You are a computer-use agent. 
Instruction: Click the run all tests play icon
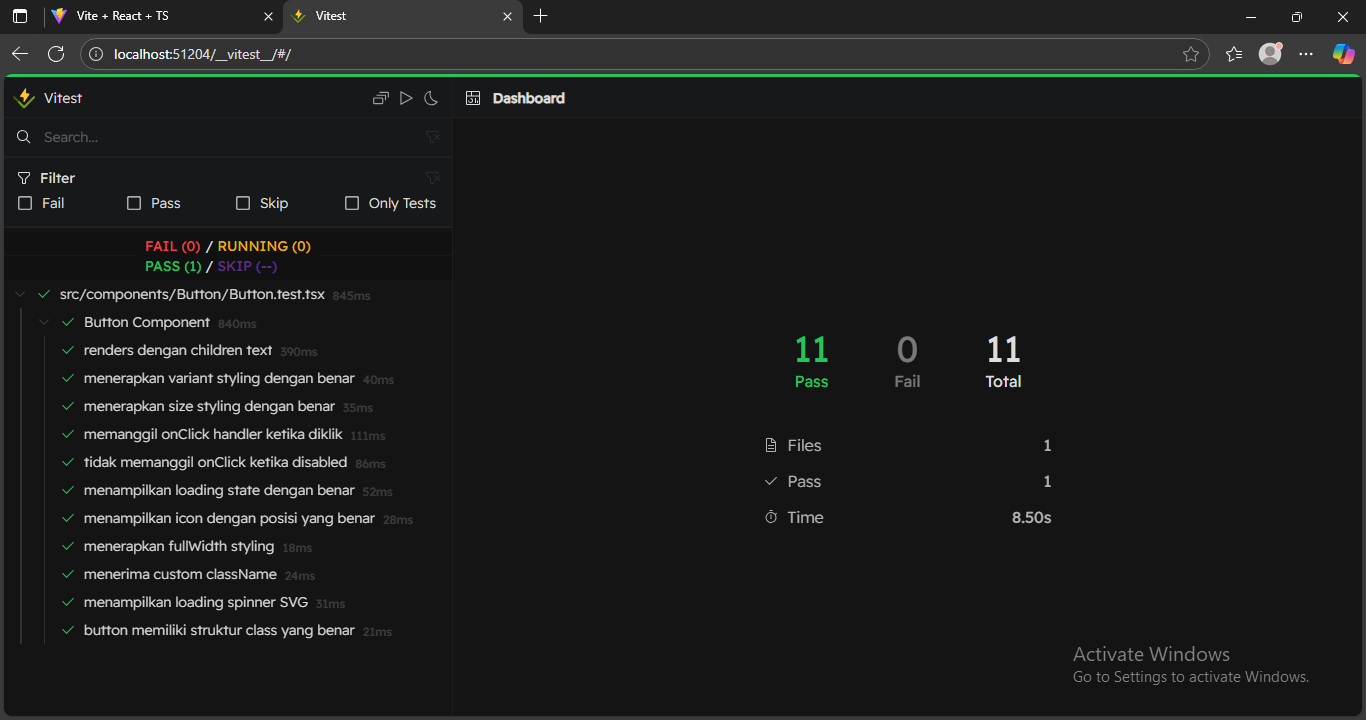pos(406,98)
